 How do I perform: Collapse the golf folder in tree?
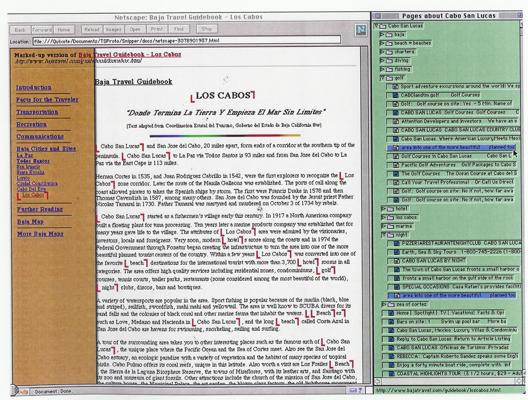[x=382, y=78]
